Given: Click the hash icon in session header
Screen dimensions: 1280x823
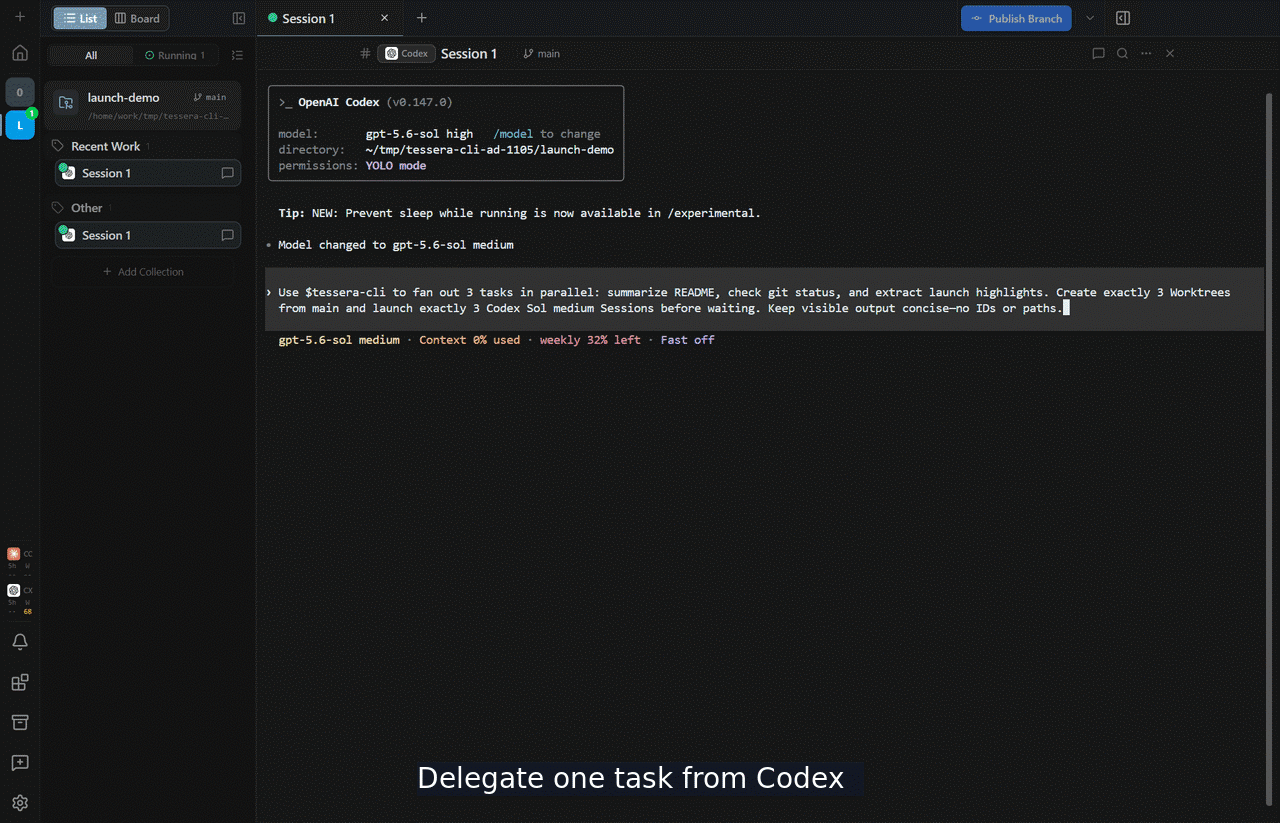Looking at the screenshot, I should click(x=365, y=53).
